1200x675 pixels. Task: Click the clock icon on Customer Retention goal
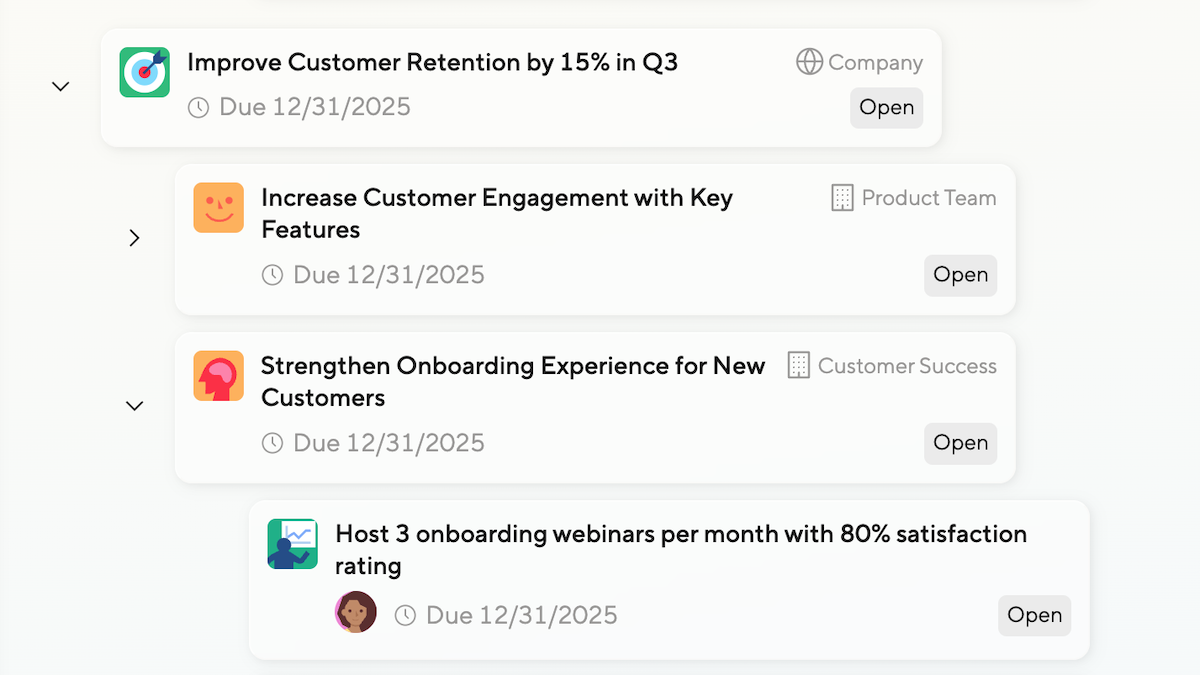[199, 108]
